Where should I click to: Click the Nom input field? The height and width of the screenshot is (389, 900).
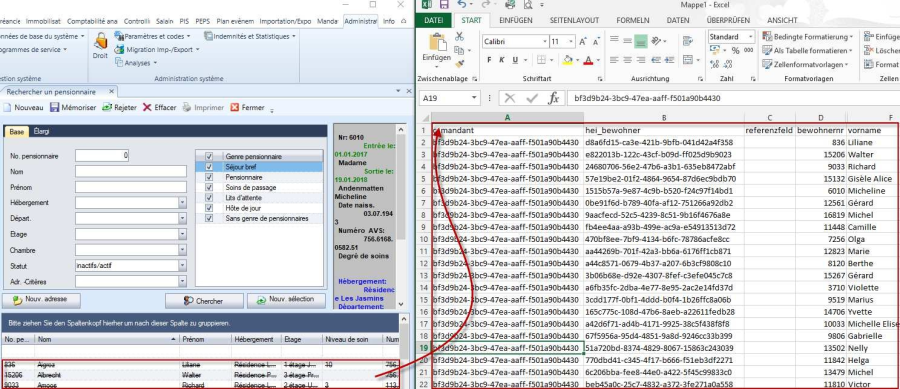[x=131, y=172]
